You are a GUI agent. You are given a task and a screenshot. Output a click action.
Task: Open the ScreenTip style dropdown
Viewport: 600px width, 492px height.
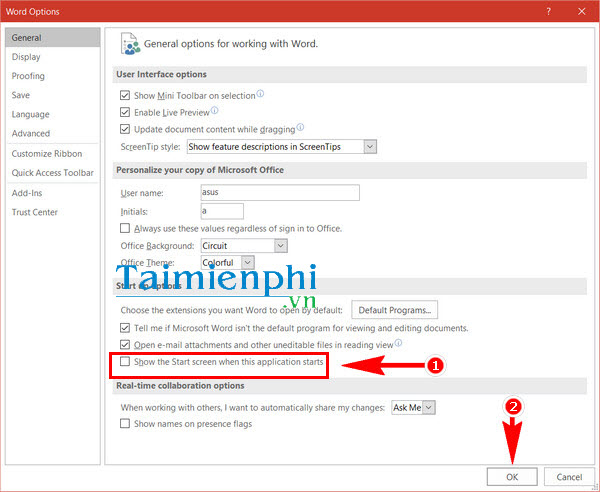(x=370, y=147)
